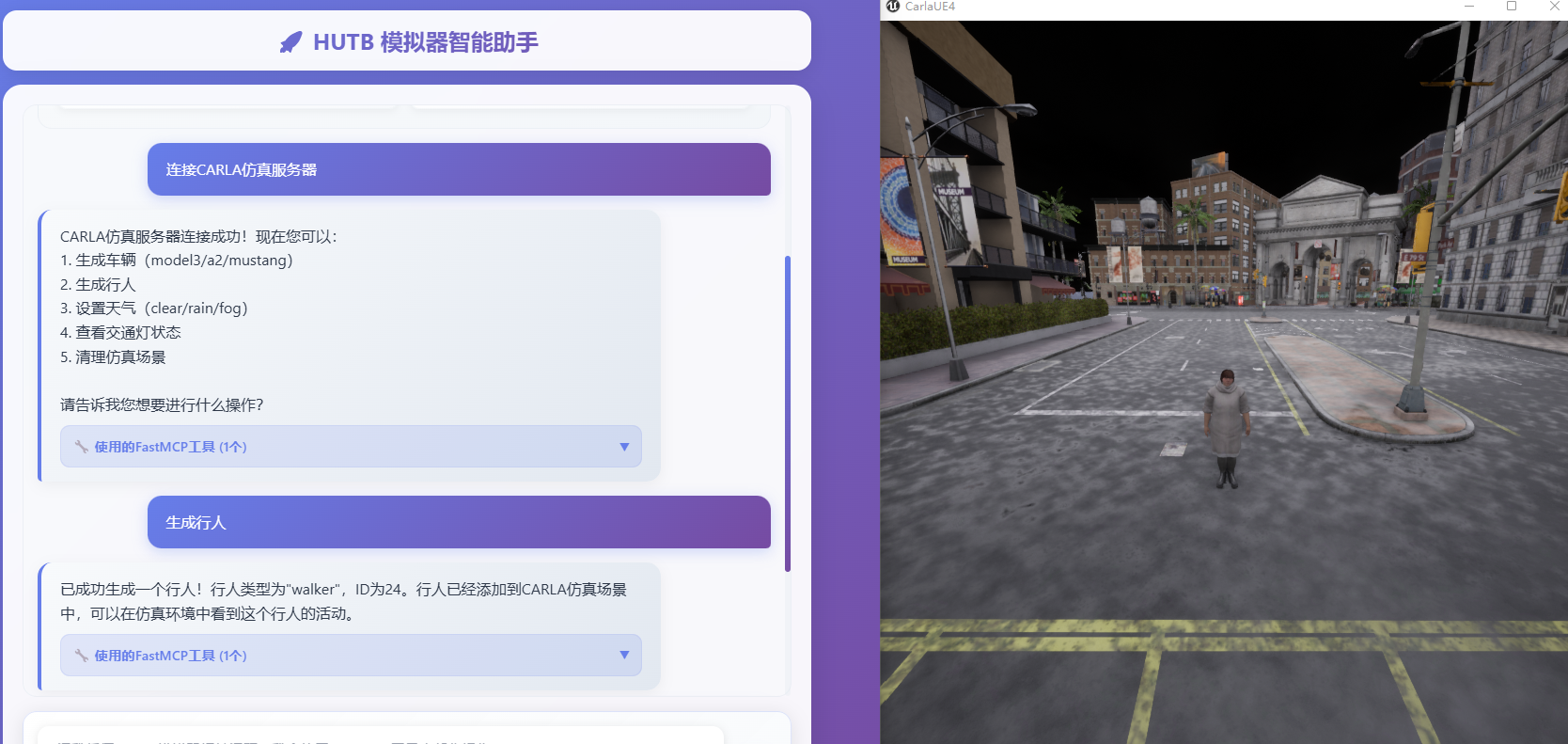This screenshot has height=744, width=1568.
Task: Click dropdown arrow under the walker ID 24 reply
Action: (624, 656)
